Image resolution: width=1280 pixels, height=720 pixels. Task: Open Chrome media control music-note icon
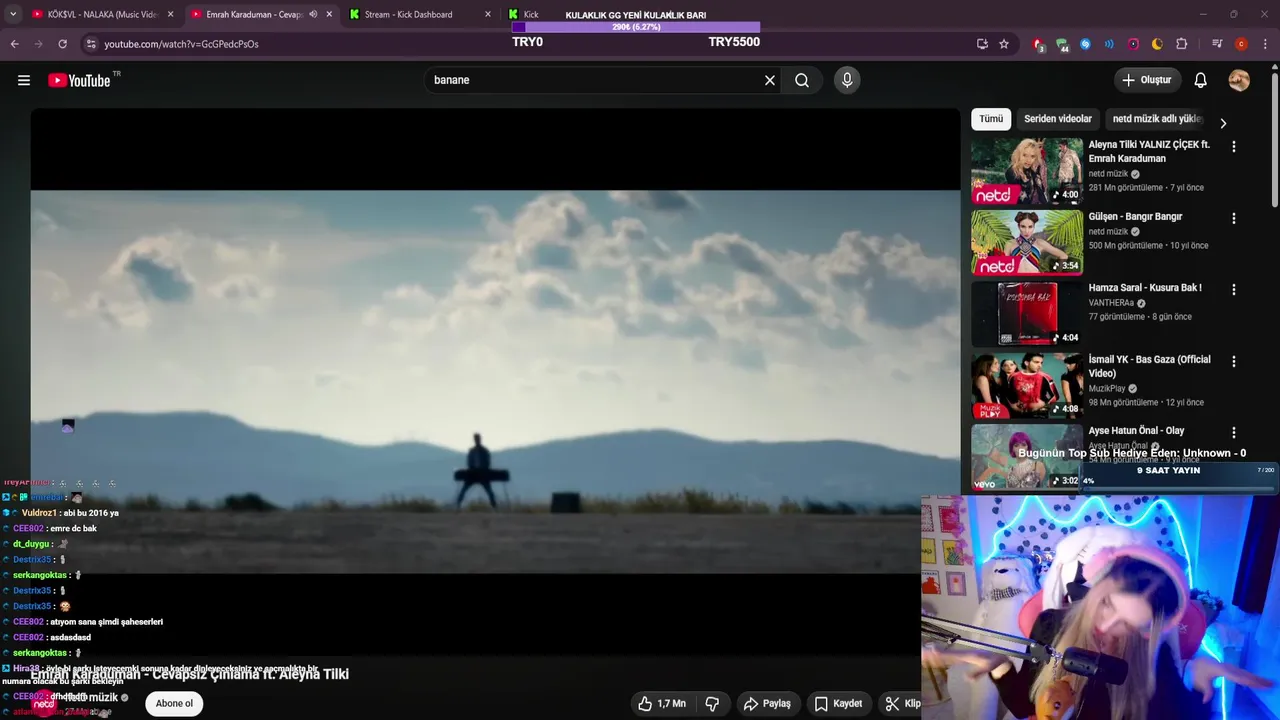(x=1217, y=44)
